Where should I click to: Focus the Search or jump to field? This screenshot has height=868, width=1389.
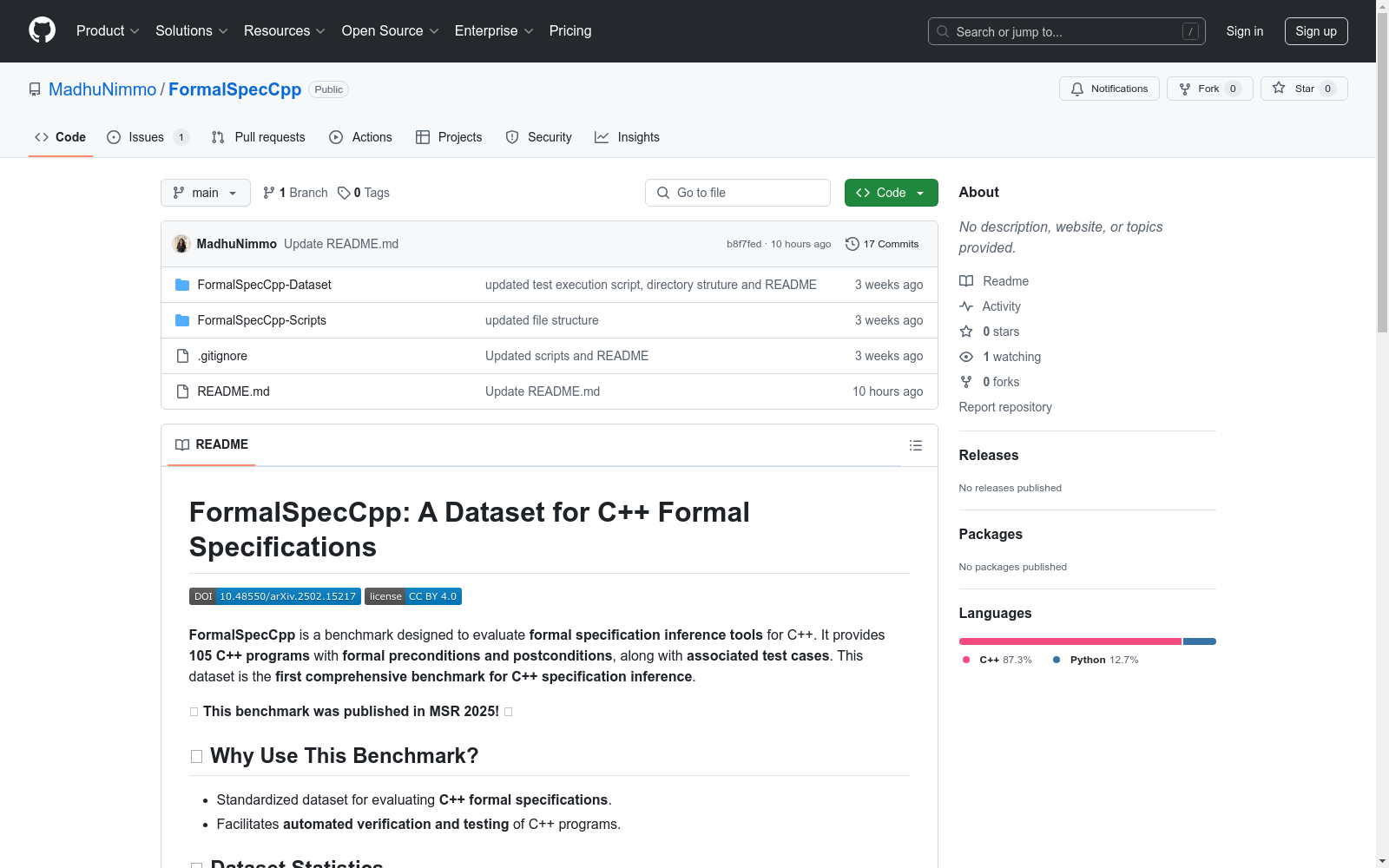click(x=1067, y=31)
